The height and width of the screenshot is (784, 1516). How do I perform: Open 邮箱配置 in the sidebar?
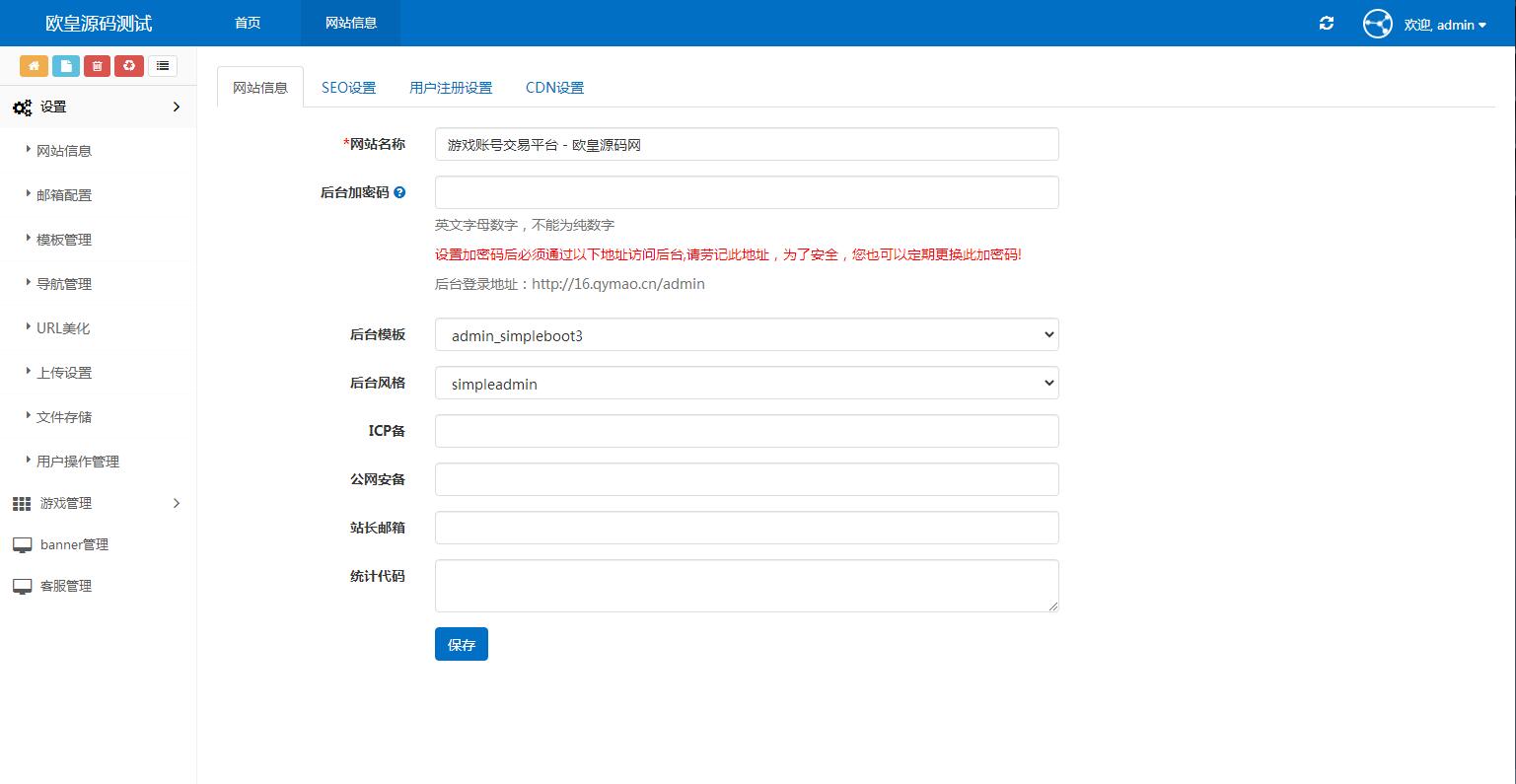64,195
